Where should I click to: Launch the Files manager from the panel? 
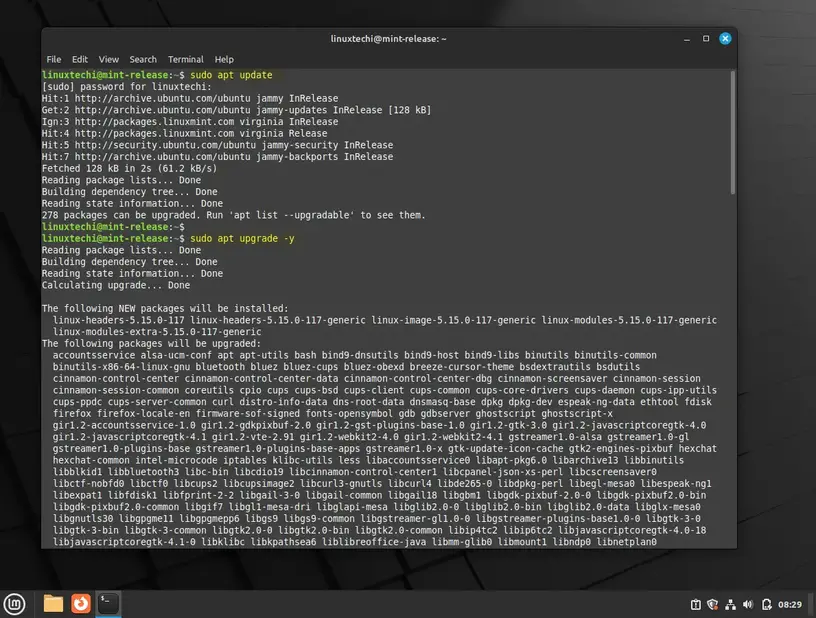click(53, 603)
